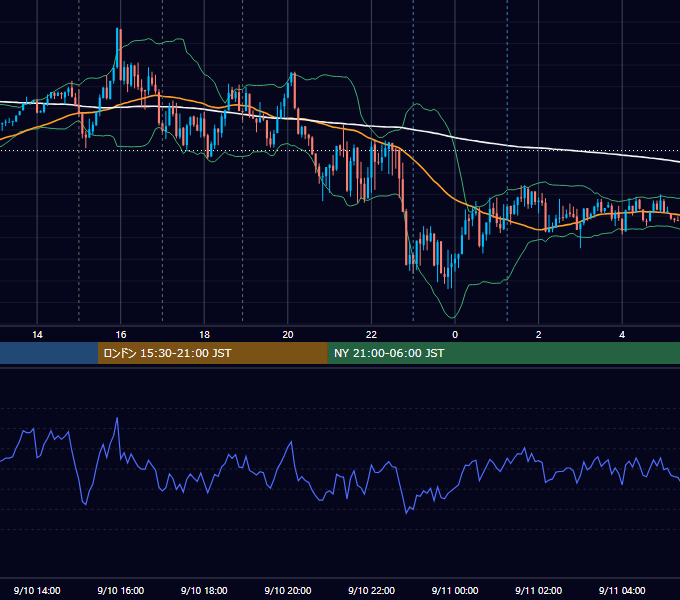Click the 9/10 22:00 time label

(x=371, y=590)
